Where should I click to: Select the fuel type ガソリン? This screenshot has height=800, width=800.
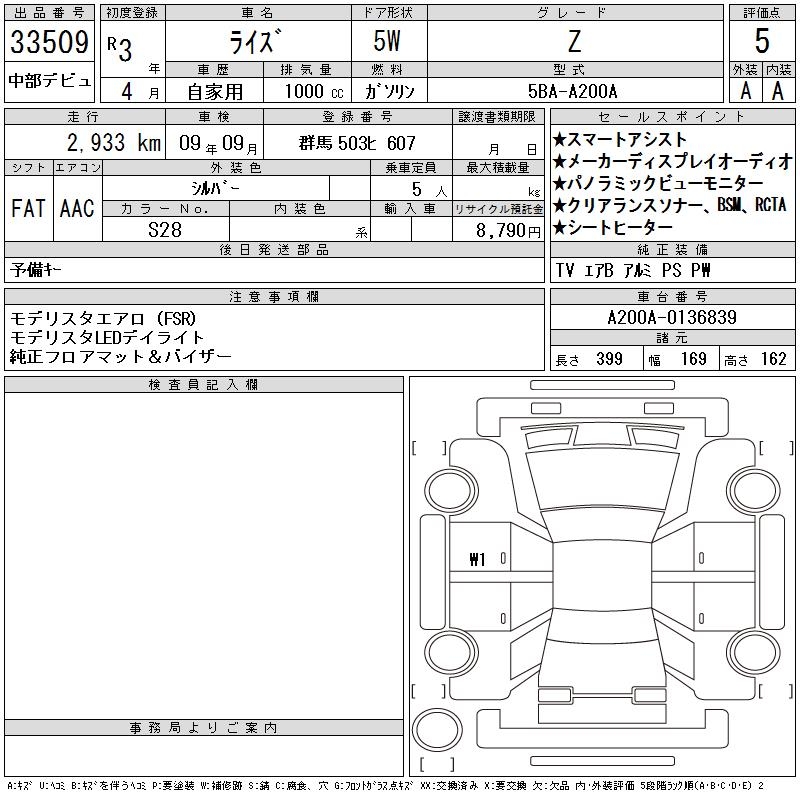pyautogui.click(x=389, y=91)
